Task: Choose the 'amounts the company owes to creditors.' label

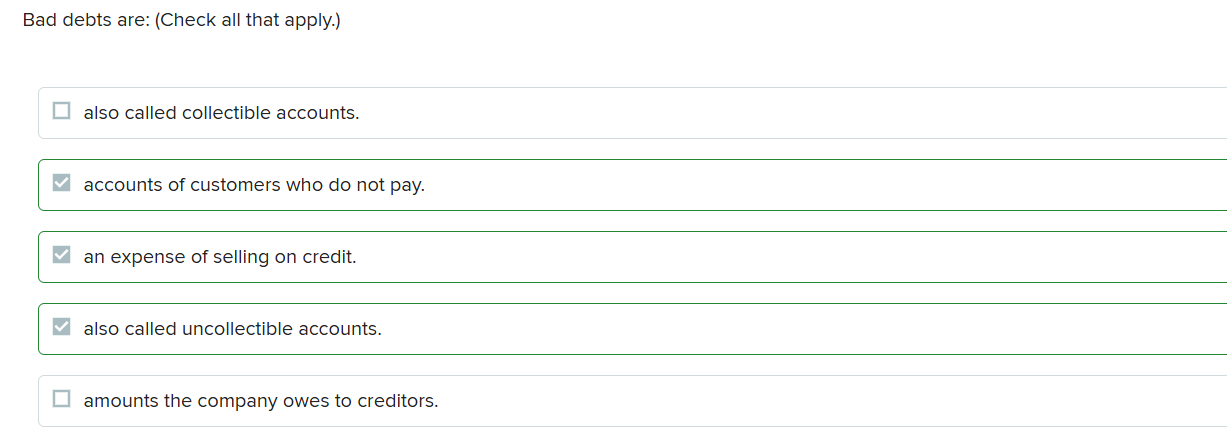Action: [x=261, y=401]
